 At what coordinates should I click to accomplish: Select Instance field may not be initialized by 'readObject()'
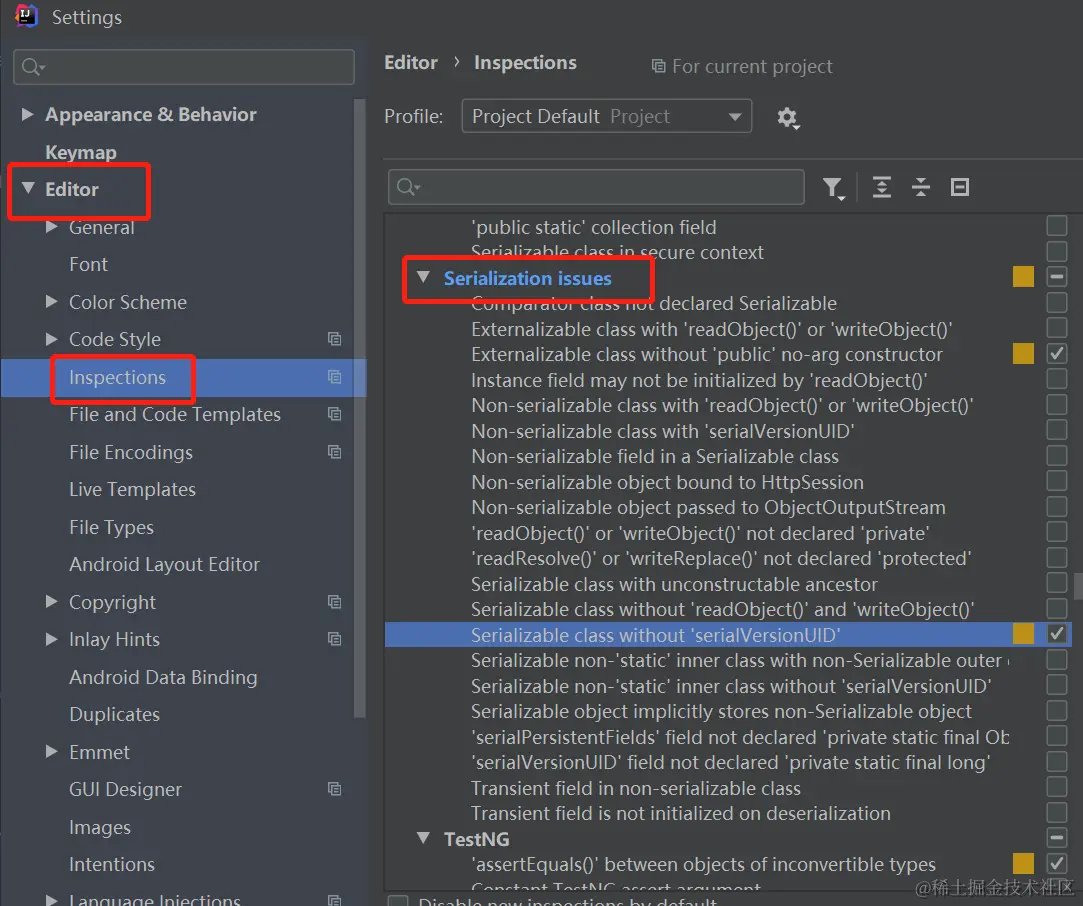[x=699, y=380]
